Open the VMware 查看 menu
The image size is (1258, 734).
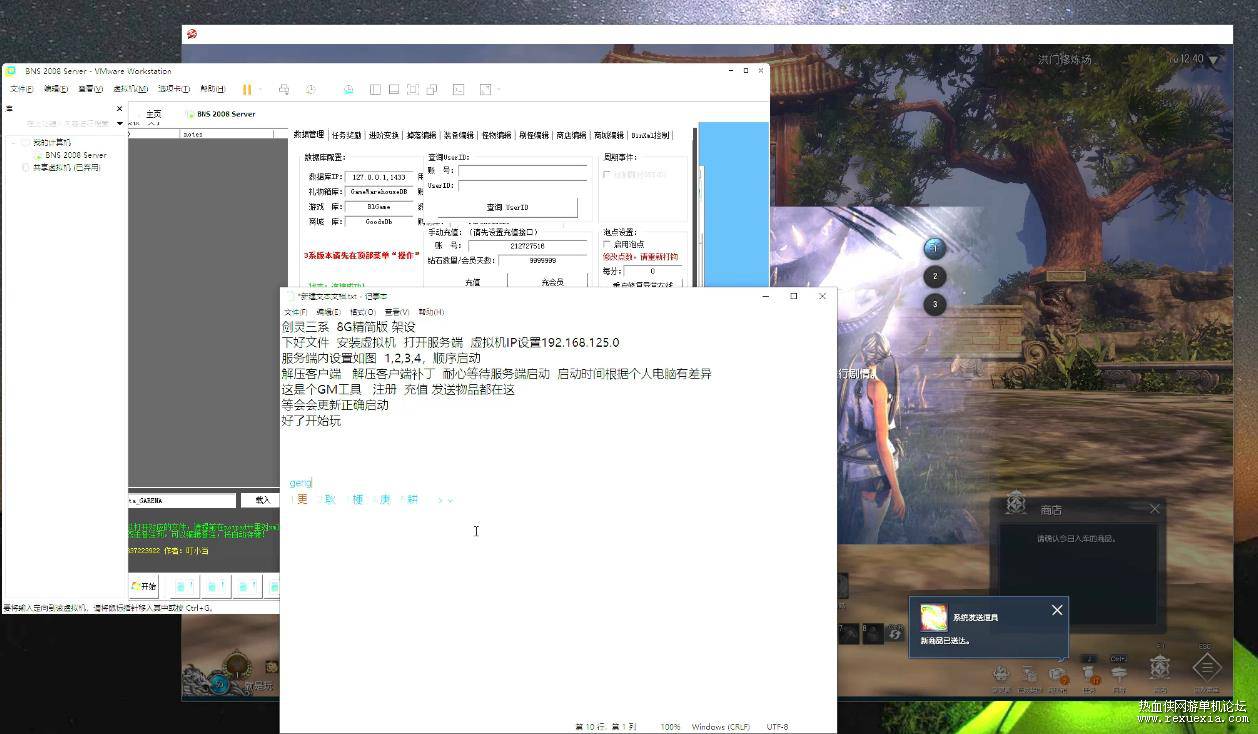90,89
